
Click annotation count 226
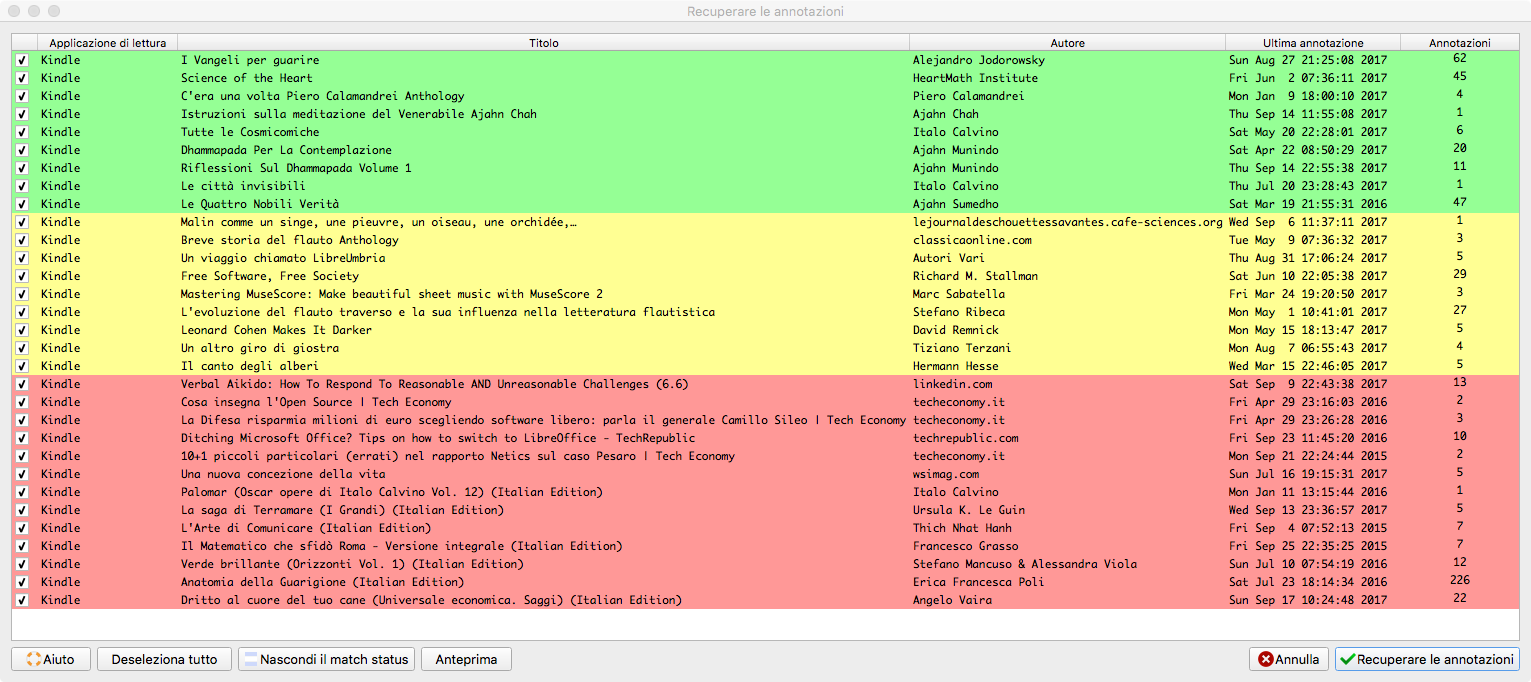coord(1460,582)
